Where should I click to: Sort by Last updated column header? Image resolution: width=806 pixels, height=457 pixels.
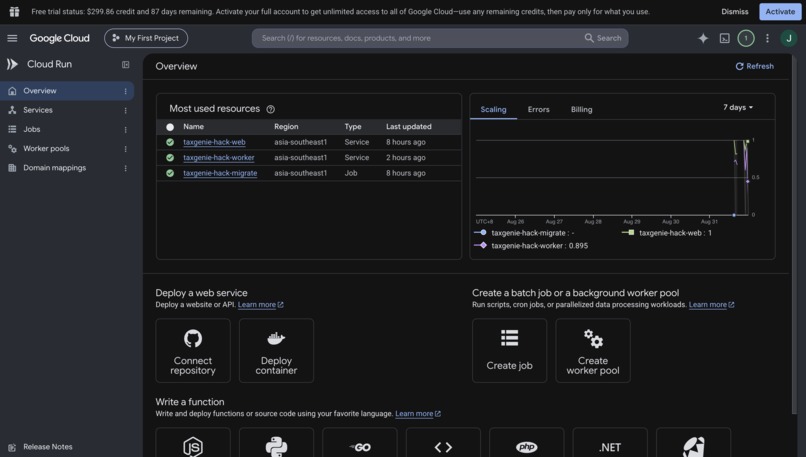point(409,126)
